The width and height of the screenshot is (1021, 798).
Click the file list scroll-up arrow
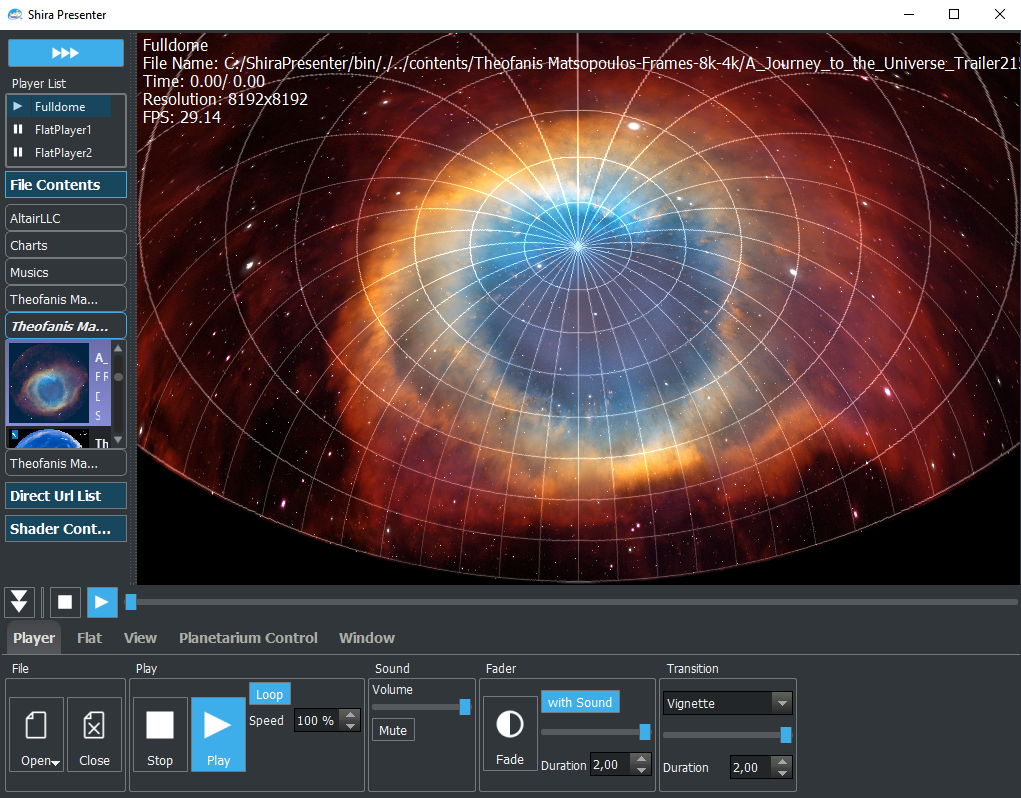point(118,349)
